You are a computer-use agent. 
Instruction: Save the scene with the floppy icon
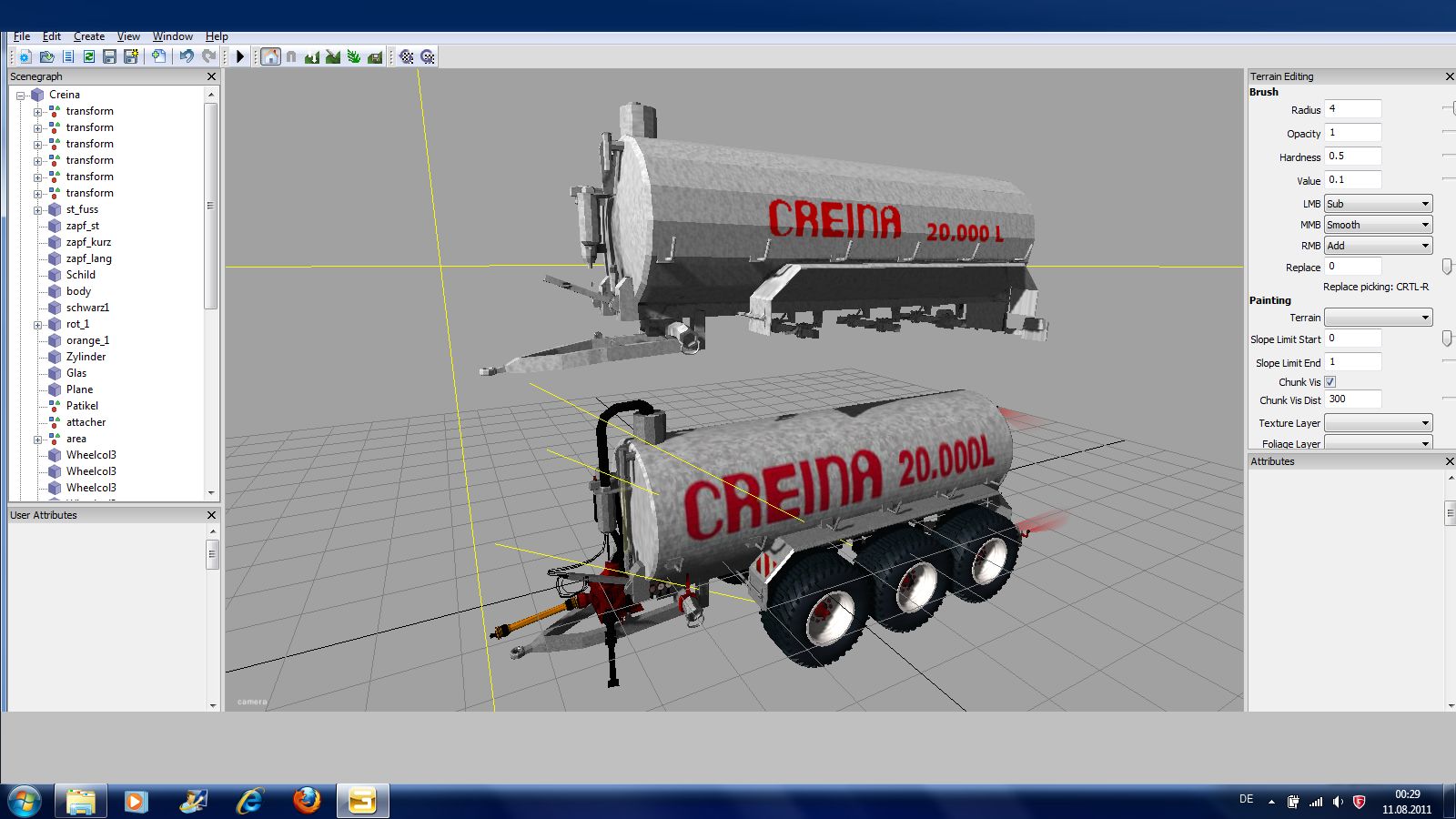click(x=110, y=56)
